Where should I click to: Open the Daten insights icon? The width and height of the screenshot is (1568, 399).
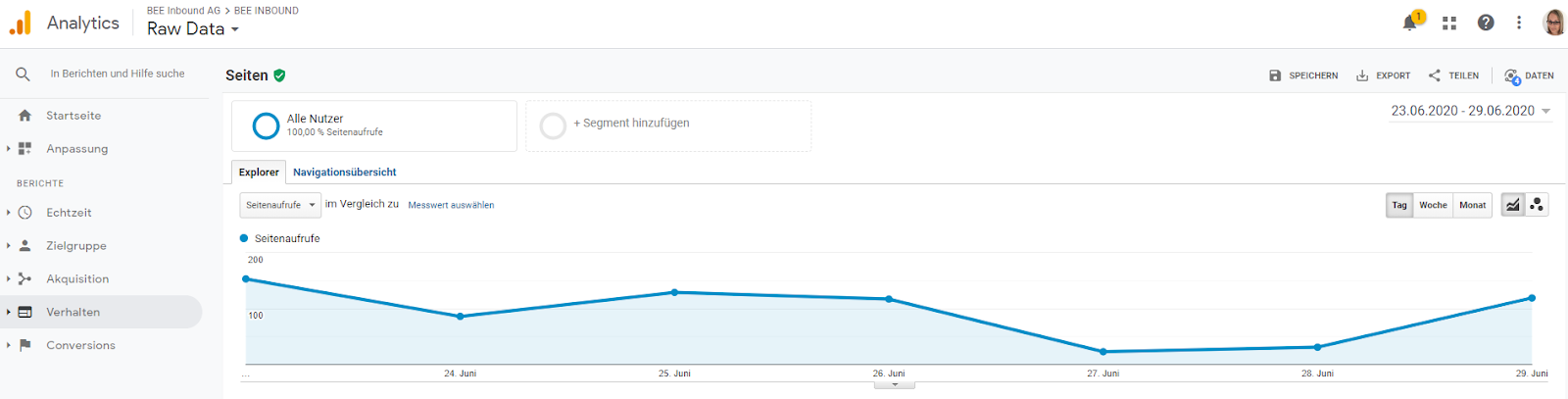click(1512, 75)
